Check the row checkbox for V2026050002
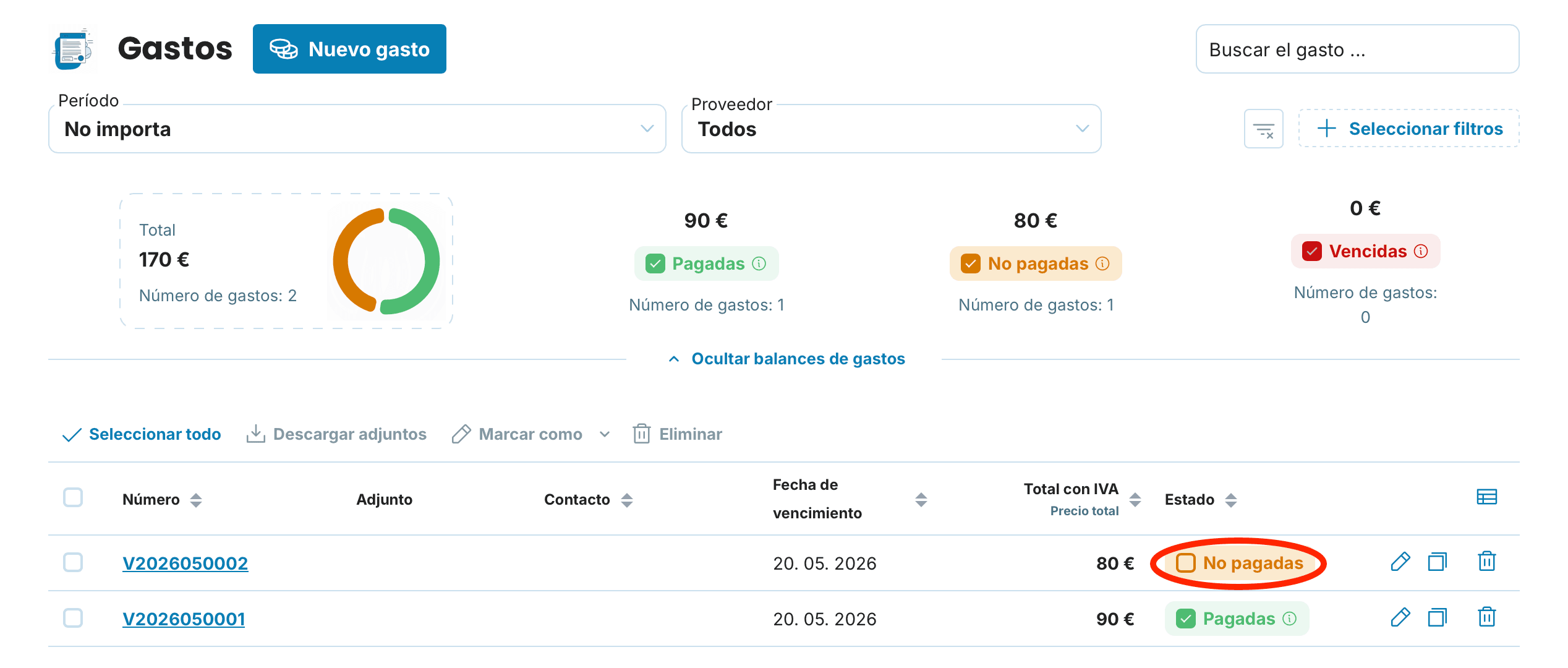 (73, 562)
